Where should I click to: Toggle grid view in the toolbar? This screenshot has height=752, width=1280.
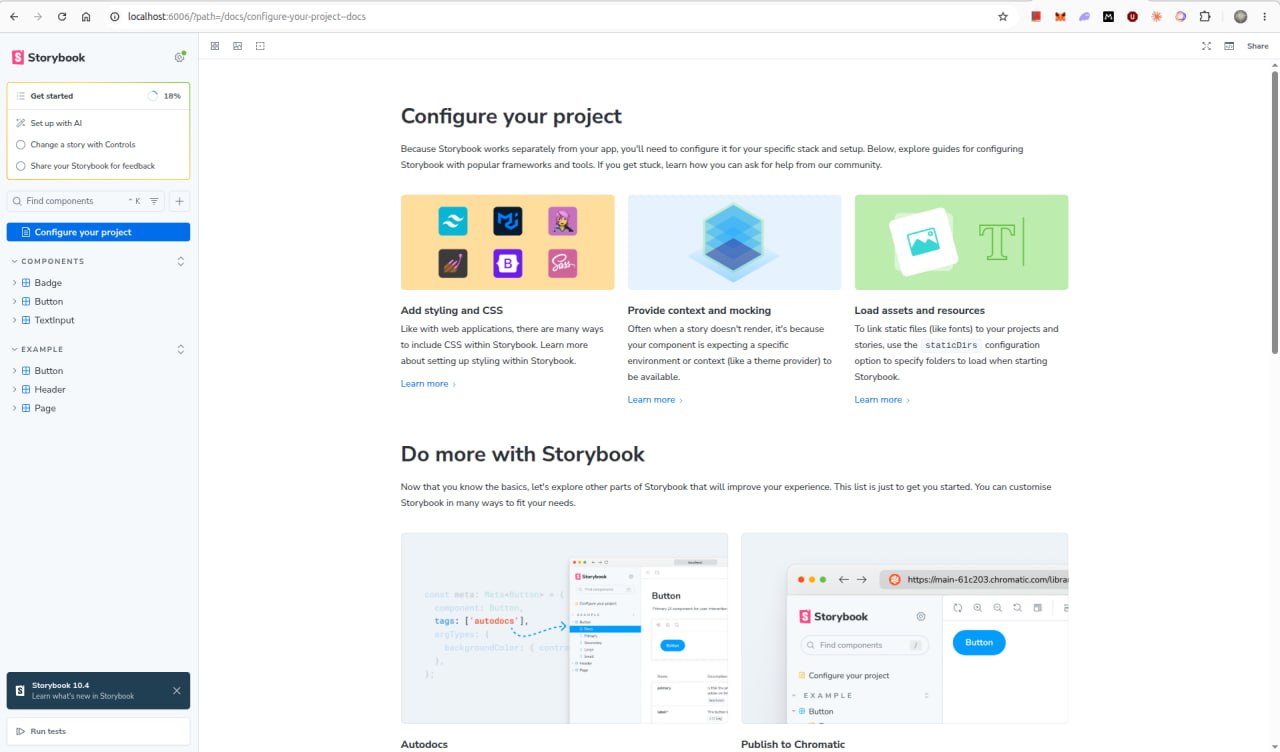[x=214, y=46]
